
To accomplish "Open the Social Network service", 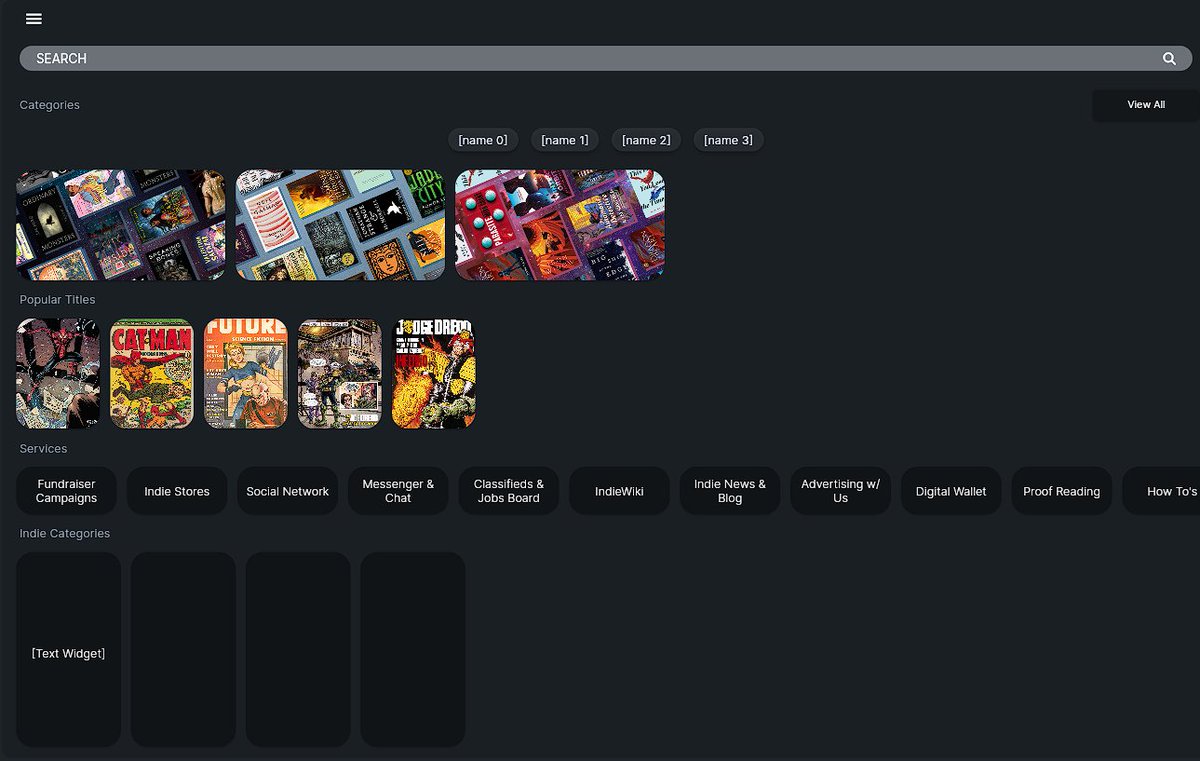I will click(x=287, y=490).
